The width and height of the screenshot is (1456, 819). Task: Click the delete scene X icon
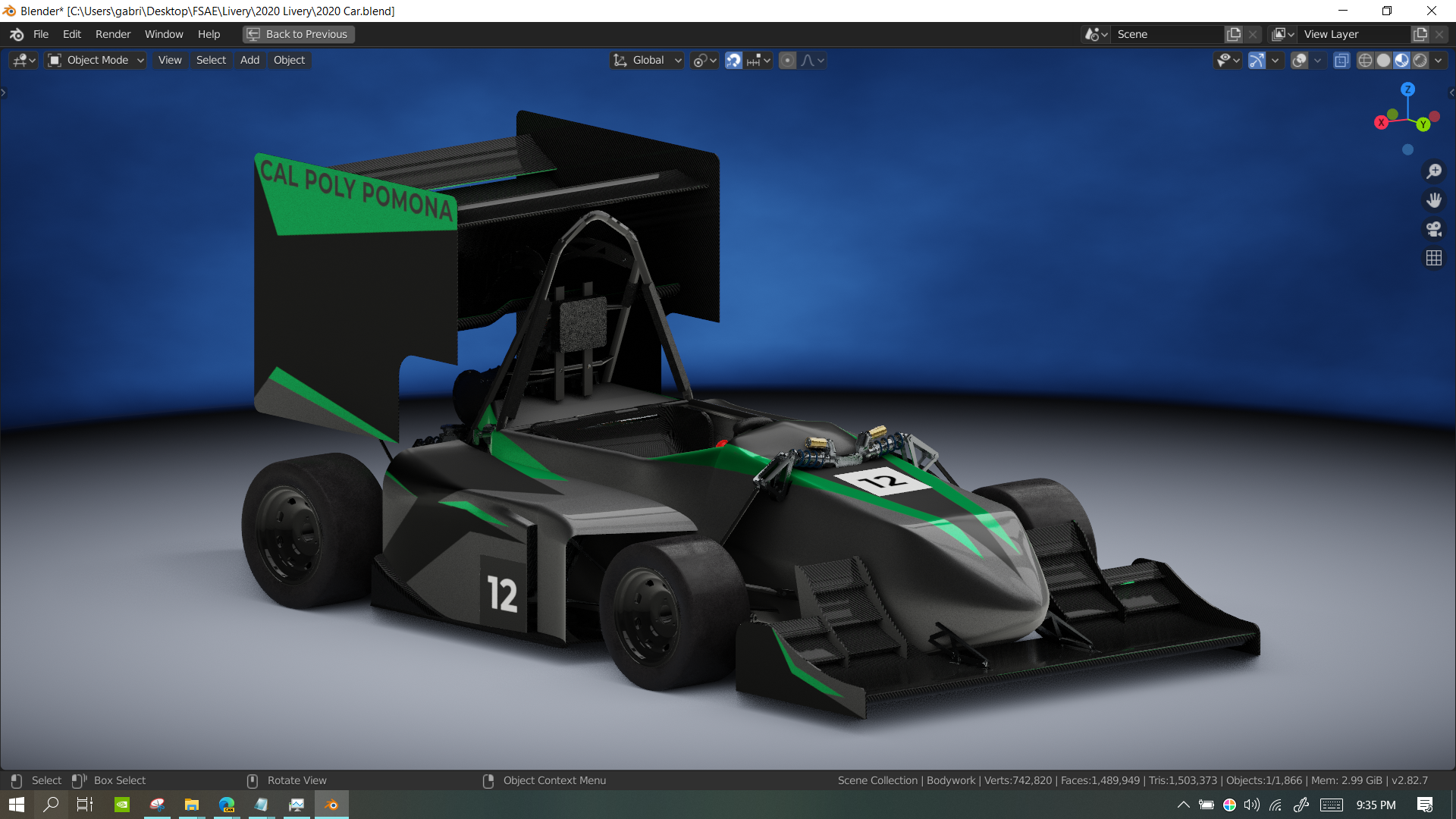pos(1253,34)
